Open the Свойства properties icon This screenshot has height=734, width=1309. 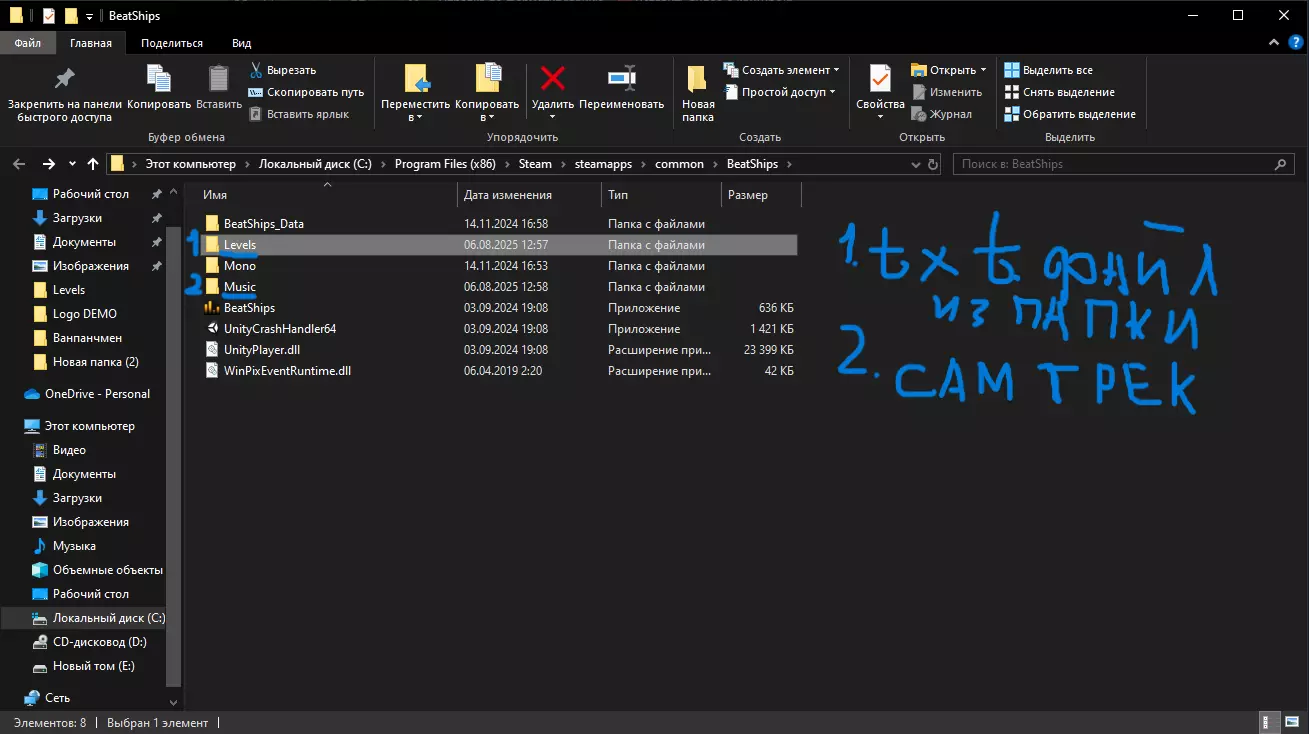pyautogui.click(x=880, y=79)
